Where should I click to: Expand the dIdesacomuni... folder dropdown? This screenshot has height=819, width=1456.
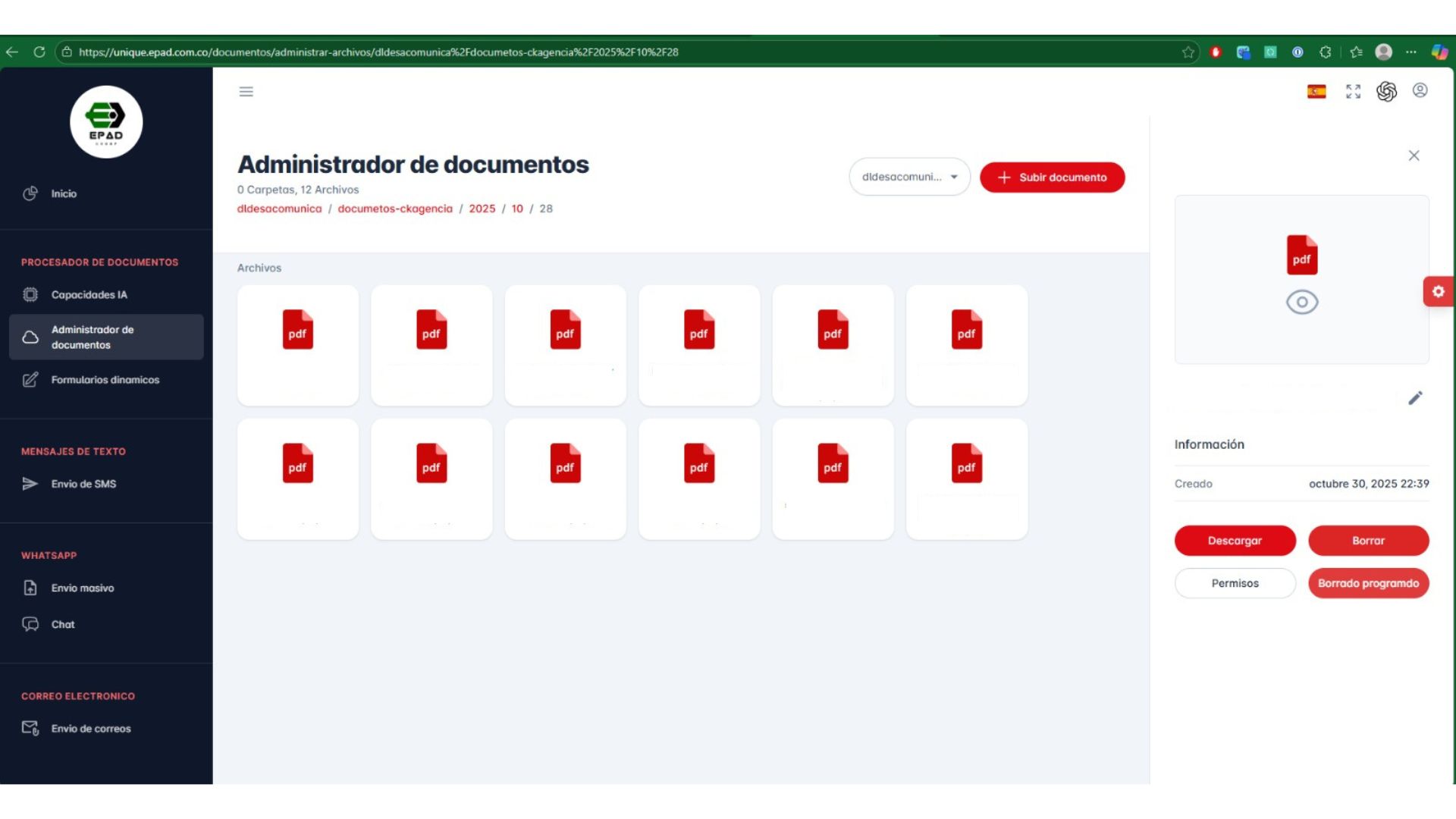point(909,176)
